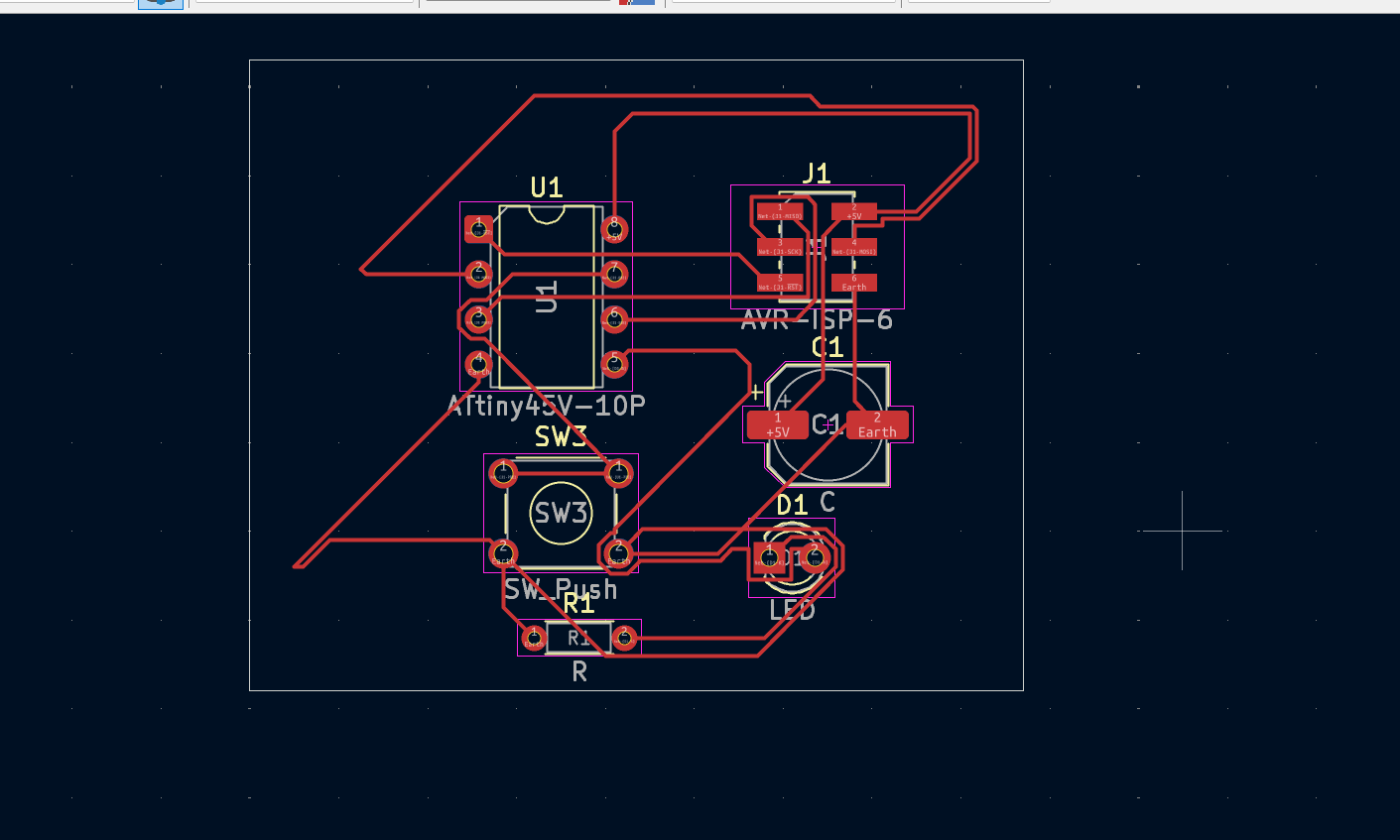
Task: Select pad 1 of the U1 chip
Action: point(478,229)
